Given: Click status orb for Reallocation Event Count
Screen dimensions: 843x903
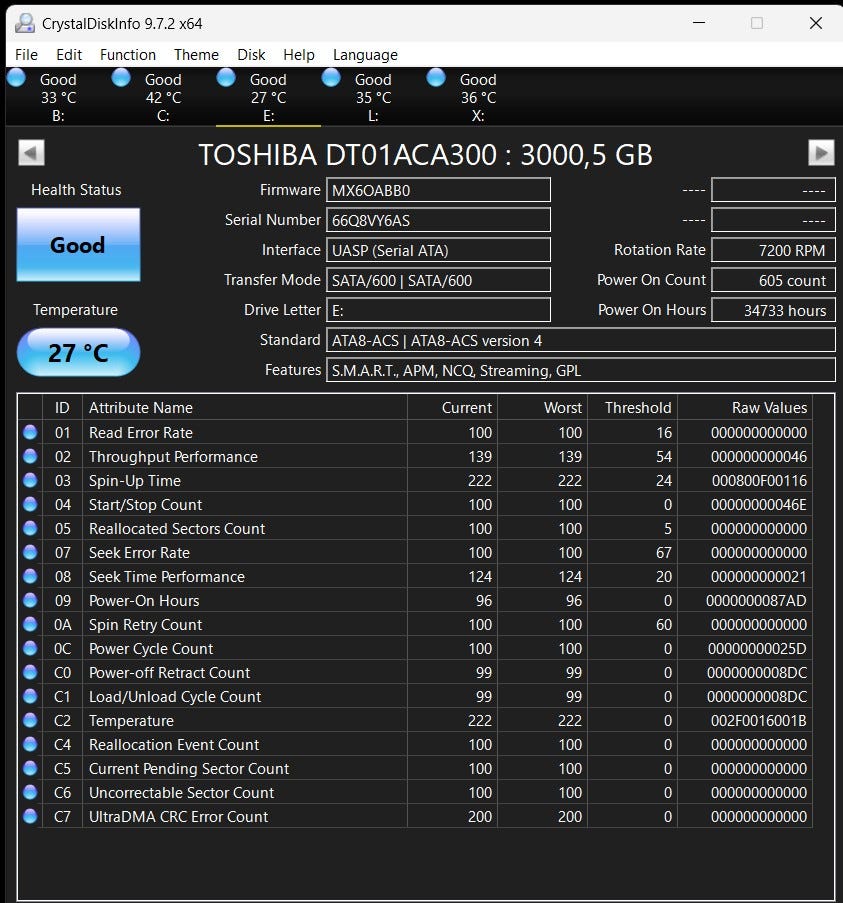Looking at the screenshot, I should [x=30, y=744].
